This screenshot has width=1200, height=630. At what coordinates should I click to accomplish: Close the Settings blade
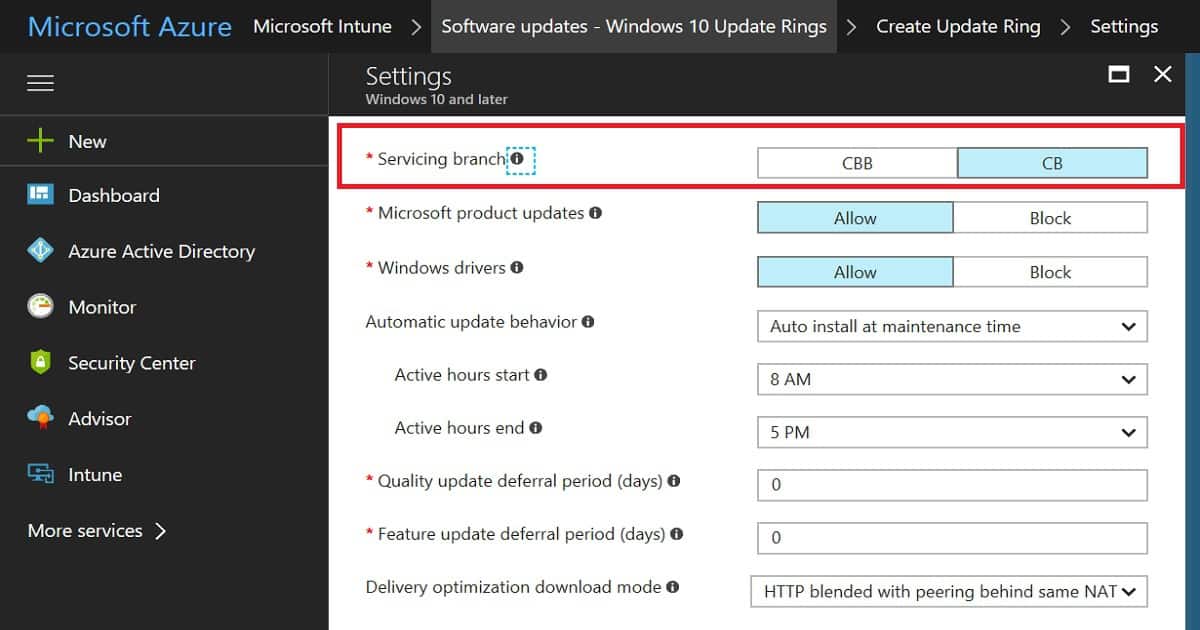coord(1162,74)
